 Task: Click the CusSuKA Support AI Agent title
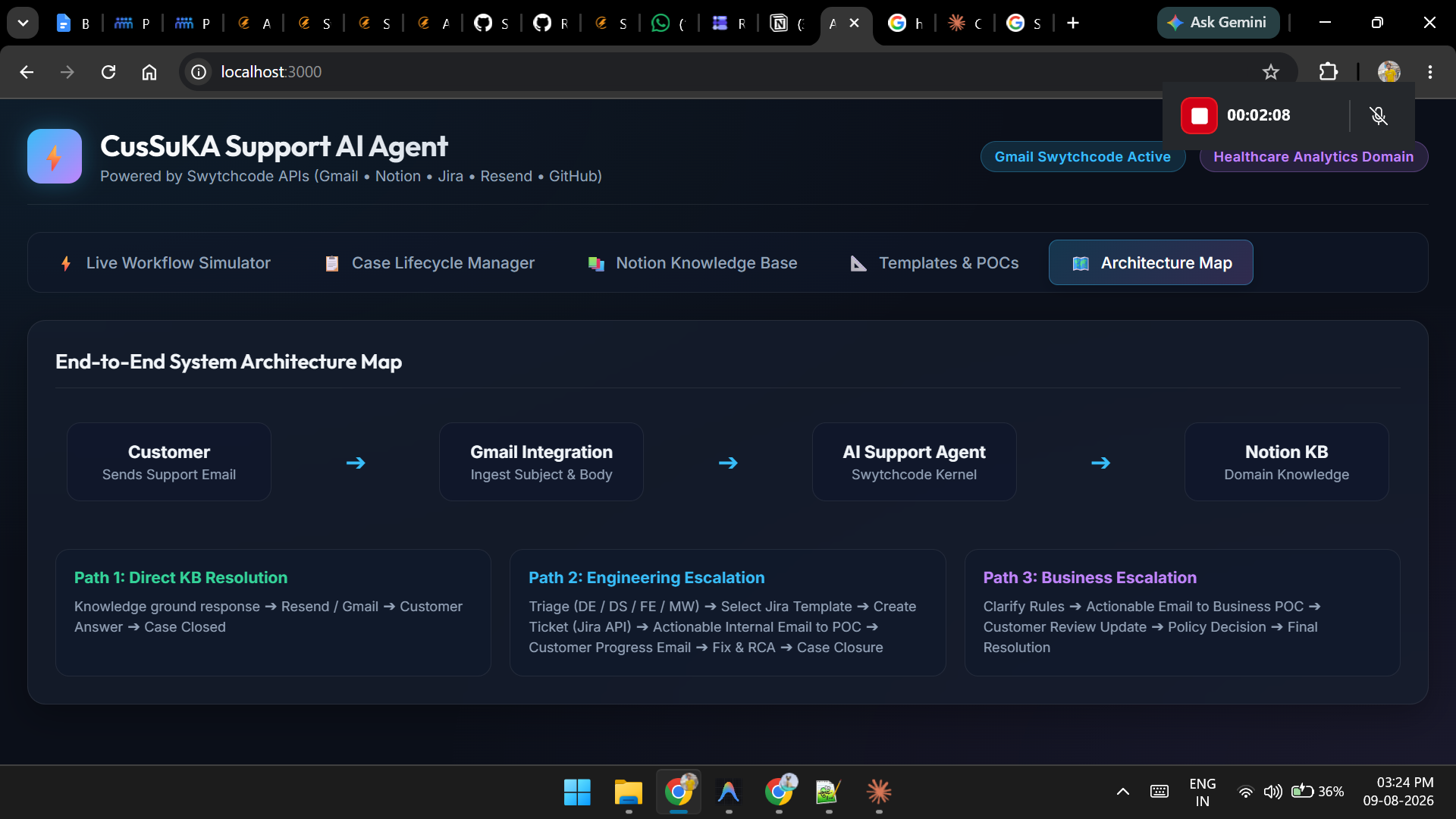274,146
